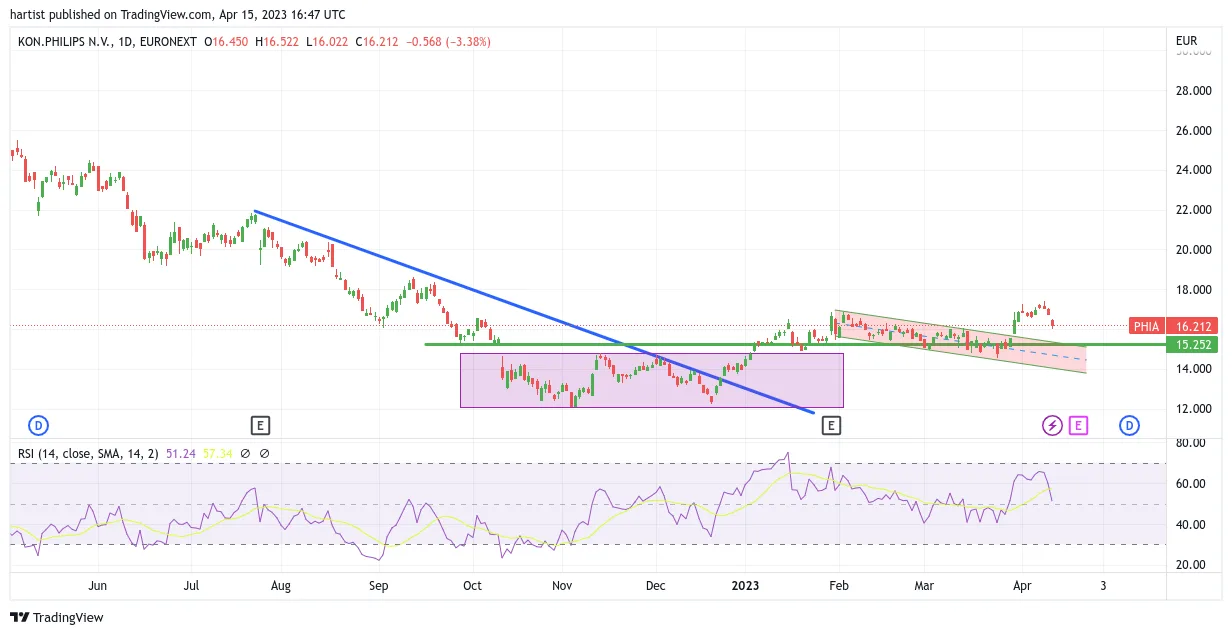This screenshot has width=1232, height=635.
Task: Click the TradingView logo at bottom left
Action: [x=56, y=617]
